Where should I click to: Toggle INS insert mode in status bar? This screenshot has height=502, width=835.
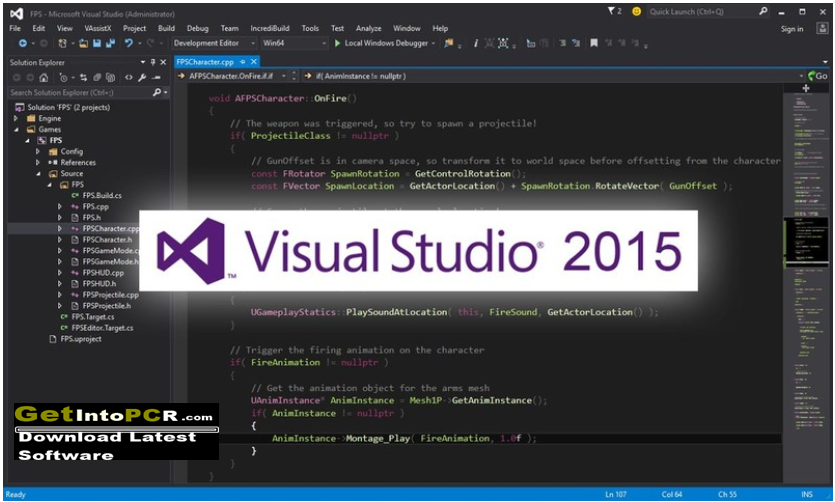806,495
